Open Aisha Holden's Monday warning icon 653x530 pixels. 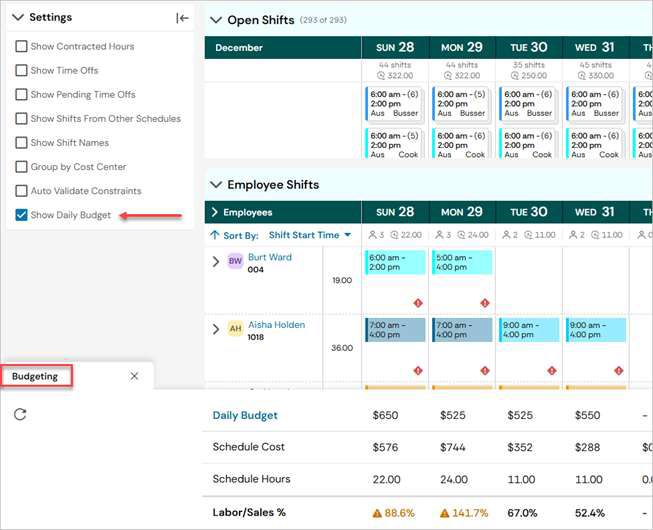click(x=485, y=371)
